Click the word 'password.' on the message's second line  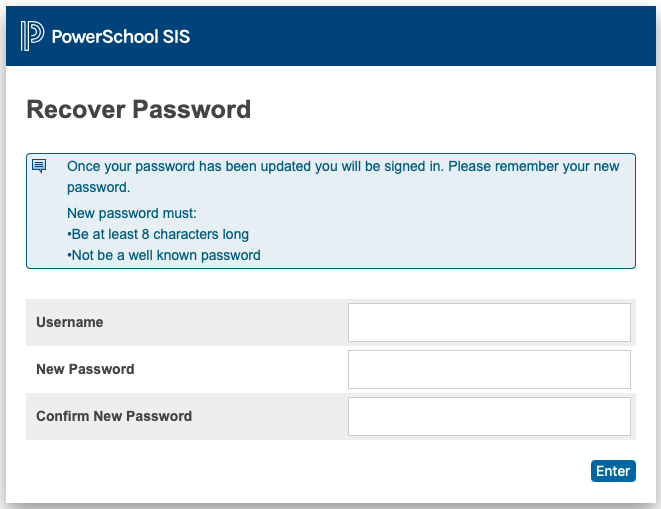[99, 187]
